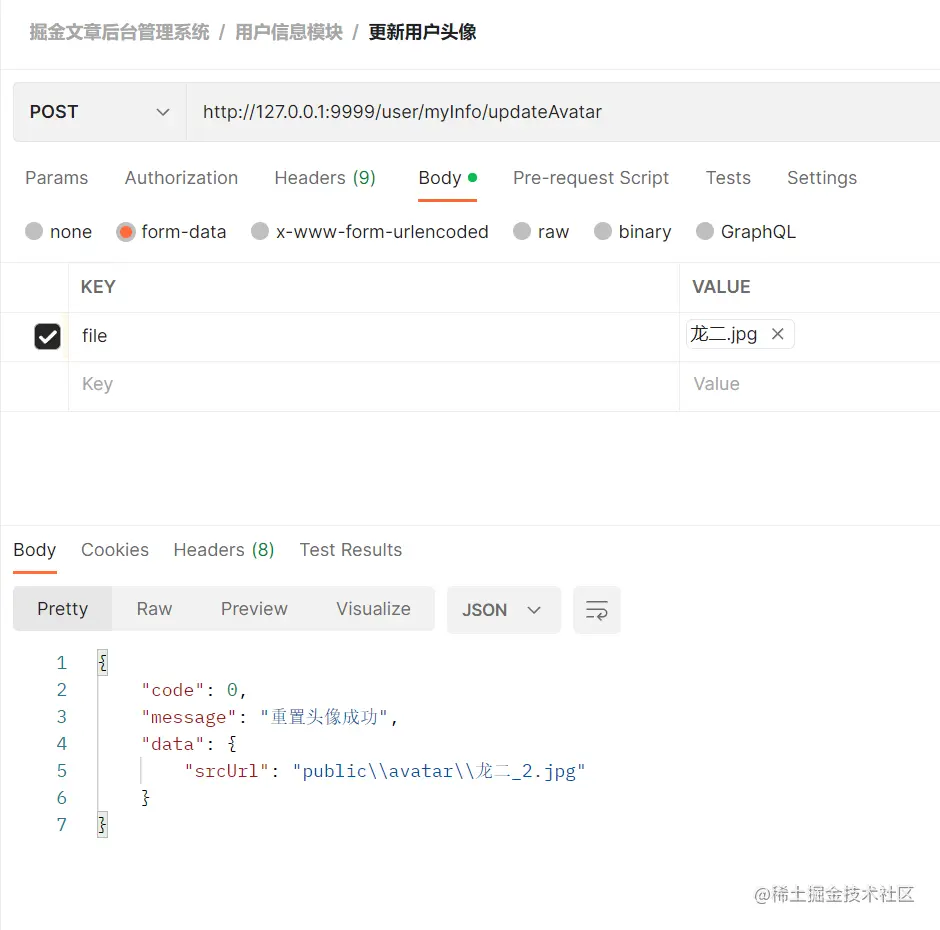This screenshot has width=940, height=930.
Task: Open the request Headers (9) tab
Action: tap(325, 177)
